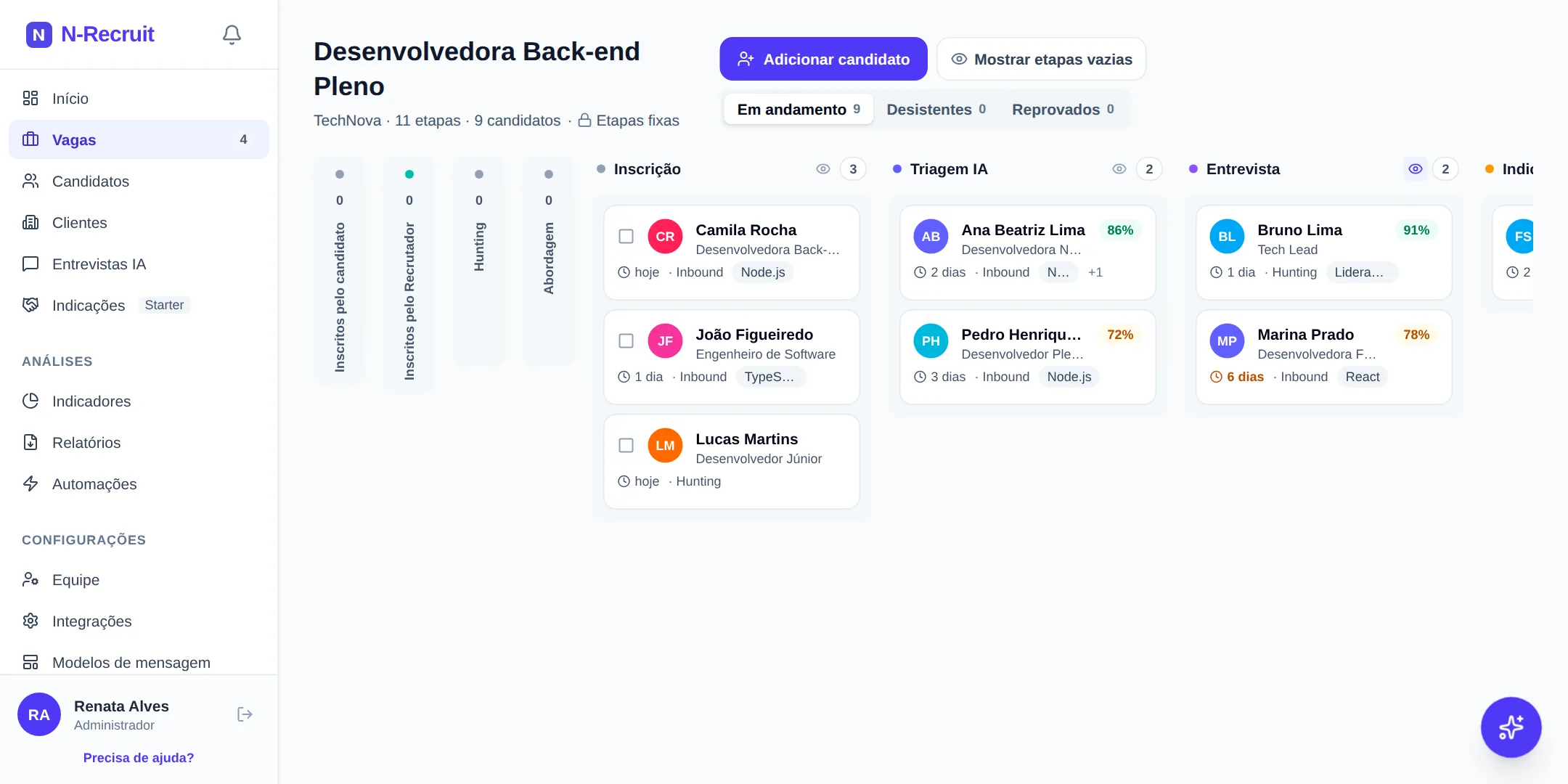Expand the collapsed Hunting stage

pos(479,261)
